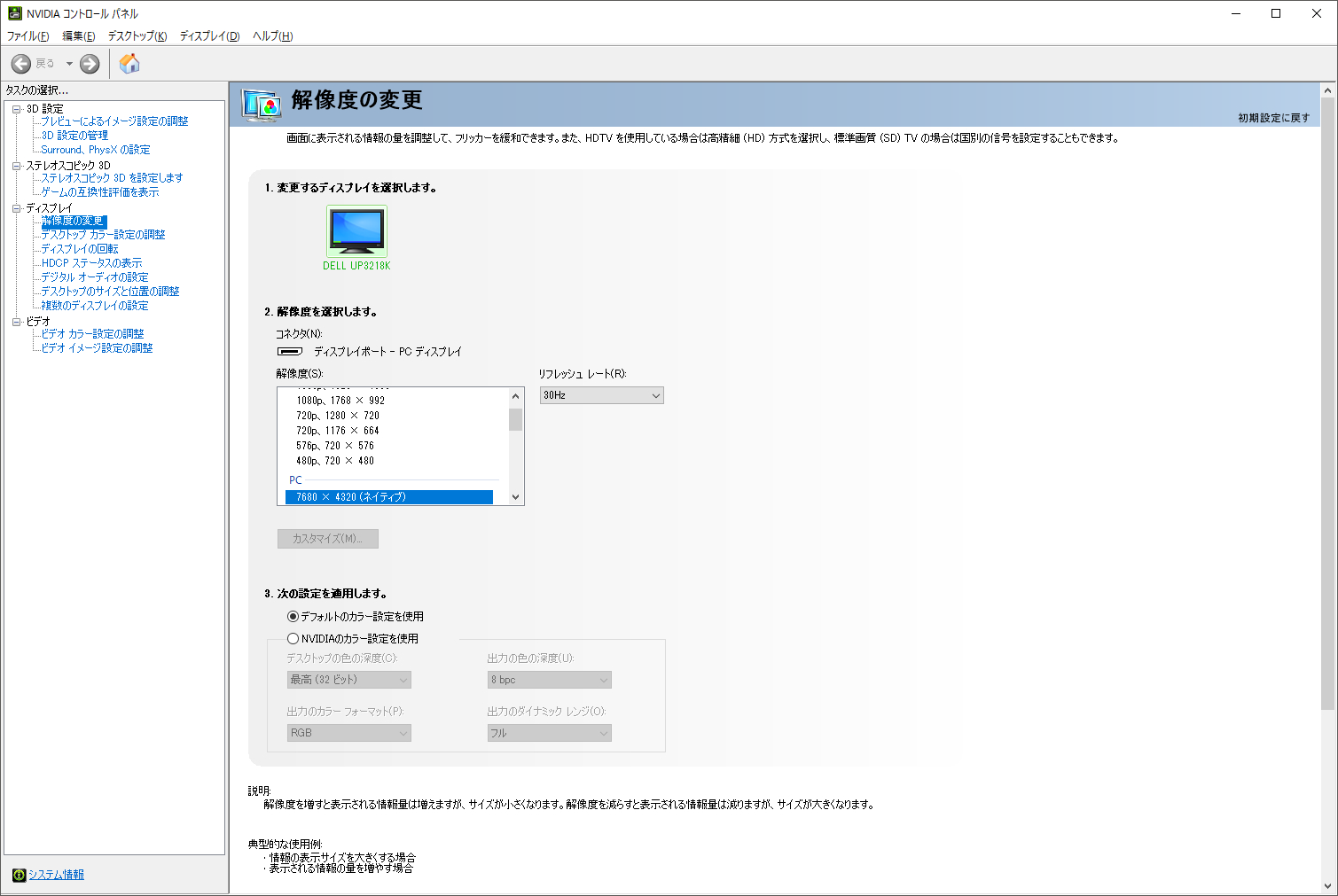The width and height of the screenshot is (1338, 896).
Task: Open ステレオスコピック 3D を設定します task
Action: pyautogui.click(x=112, y=178)
